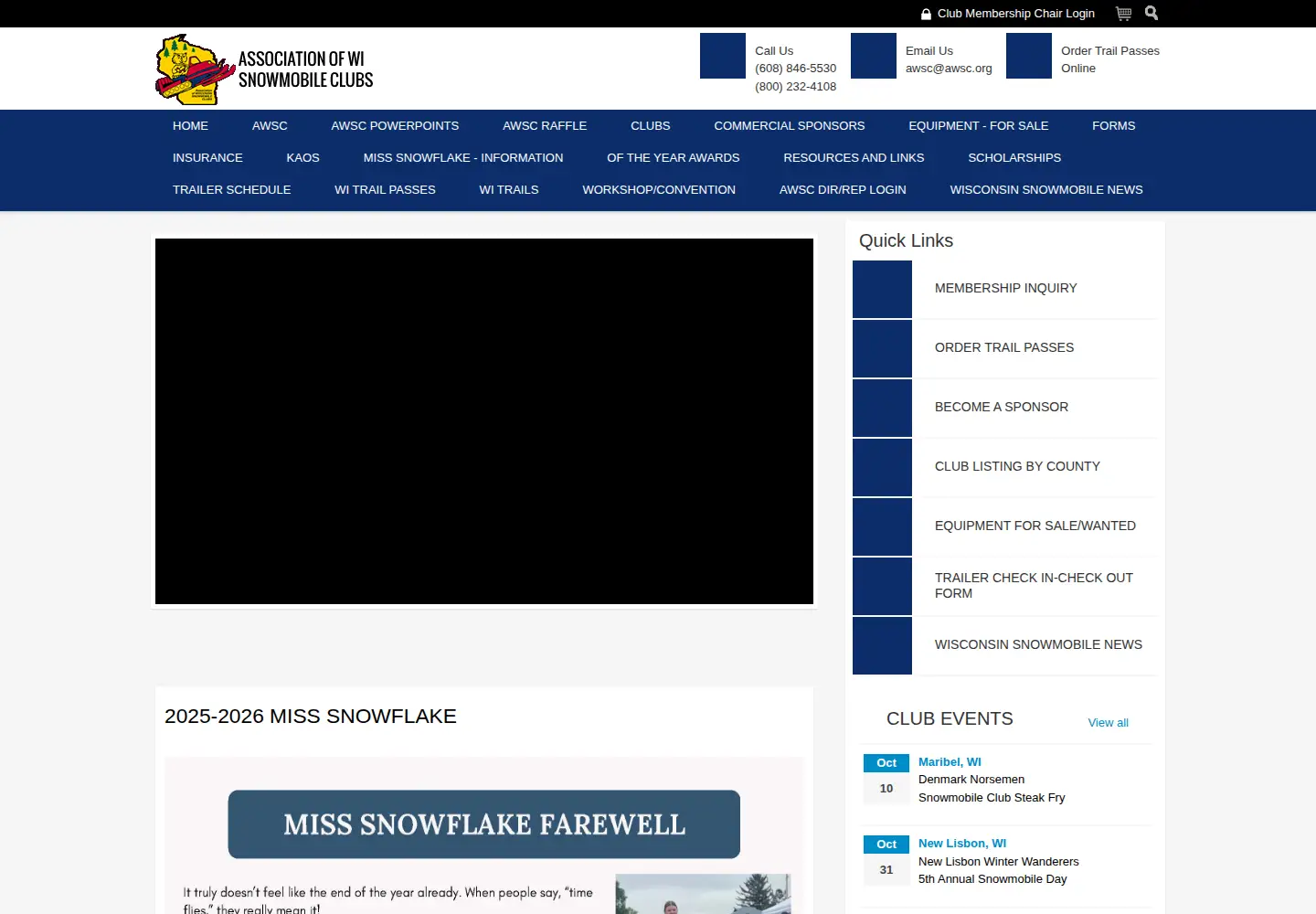Select WORKSHOP/CONVENTION in the navigation

point(659,190)
